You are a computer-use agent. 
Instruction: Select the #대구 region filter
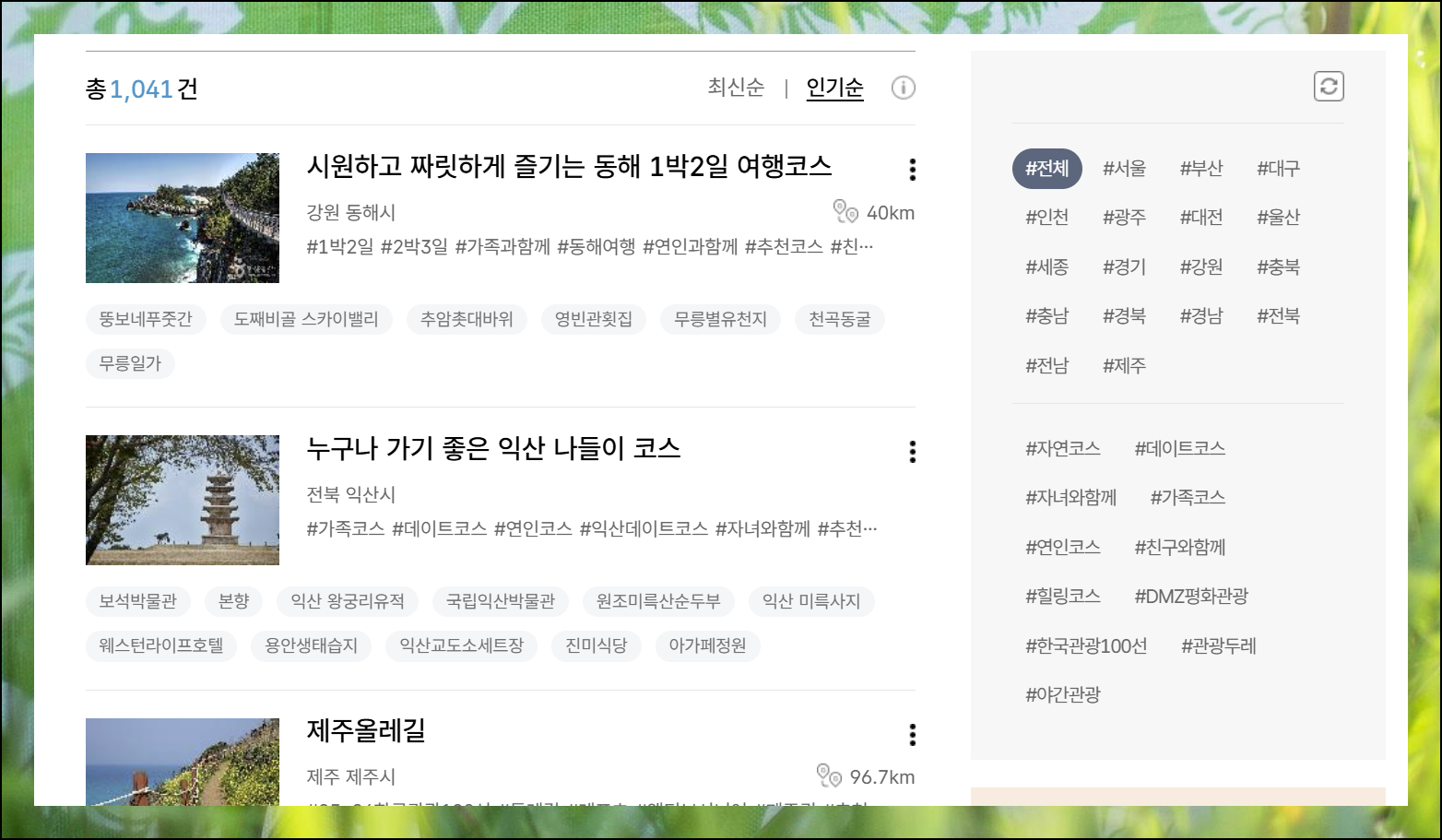pos(1278,169)
